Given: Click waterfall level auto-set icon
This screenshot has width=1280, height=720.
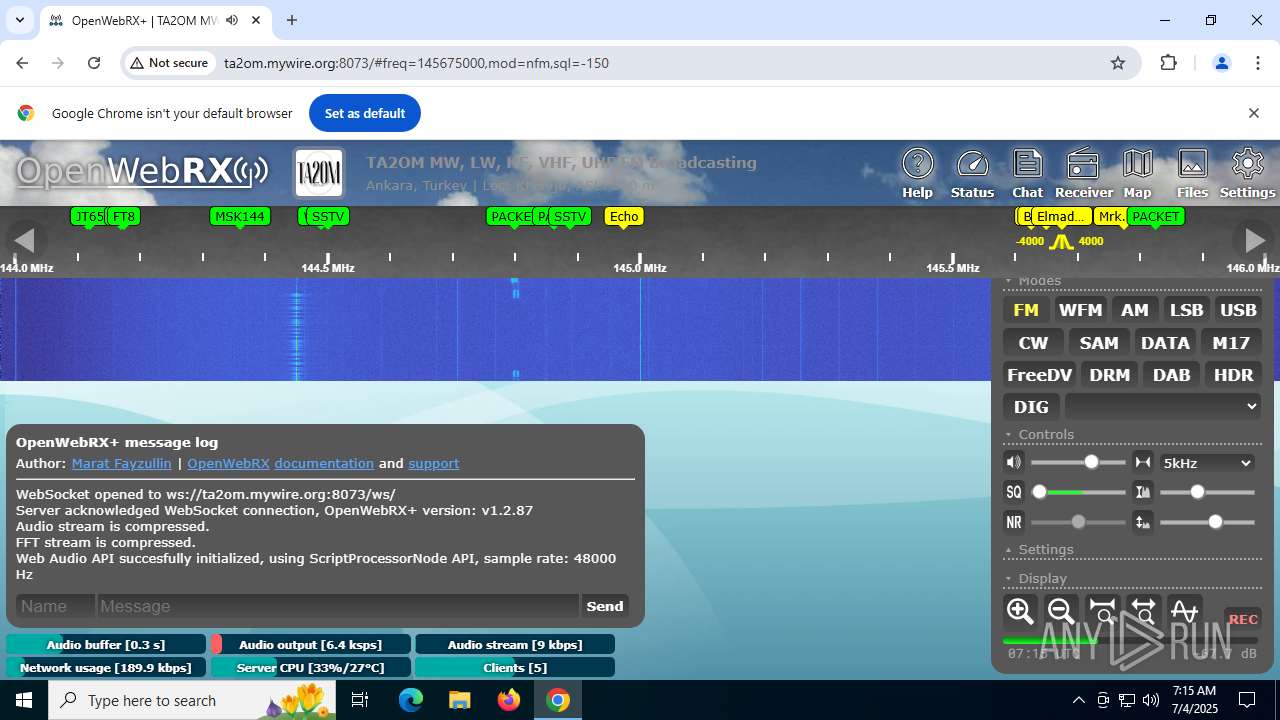Looking at the screenshot, I should (1142, 522).
